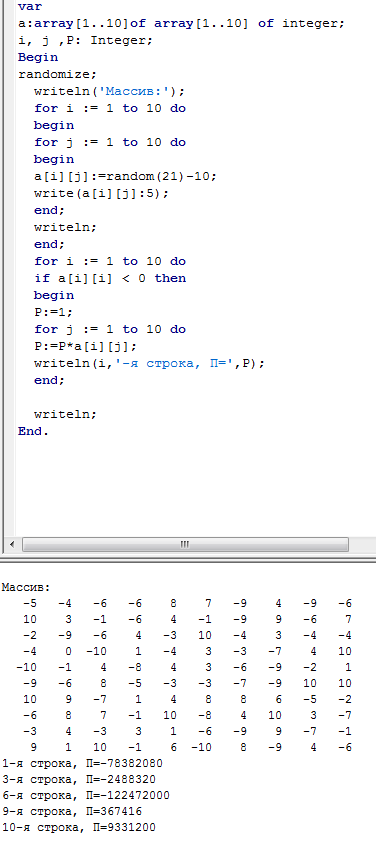Click the final 'End.' keyword
376x842 pixels.
(x=33, y=431)
